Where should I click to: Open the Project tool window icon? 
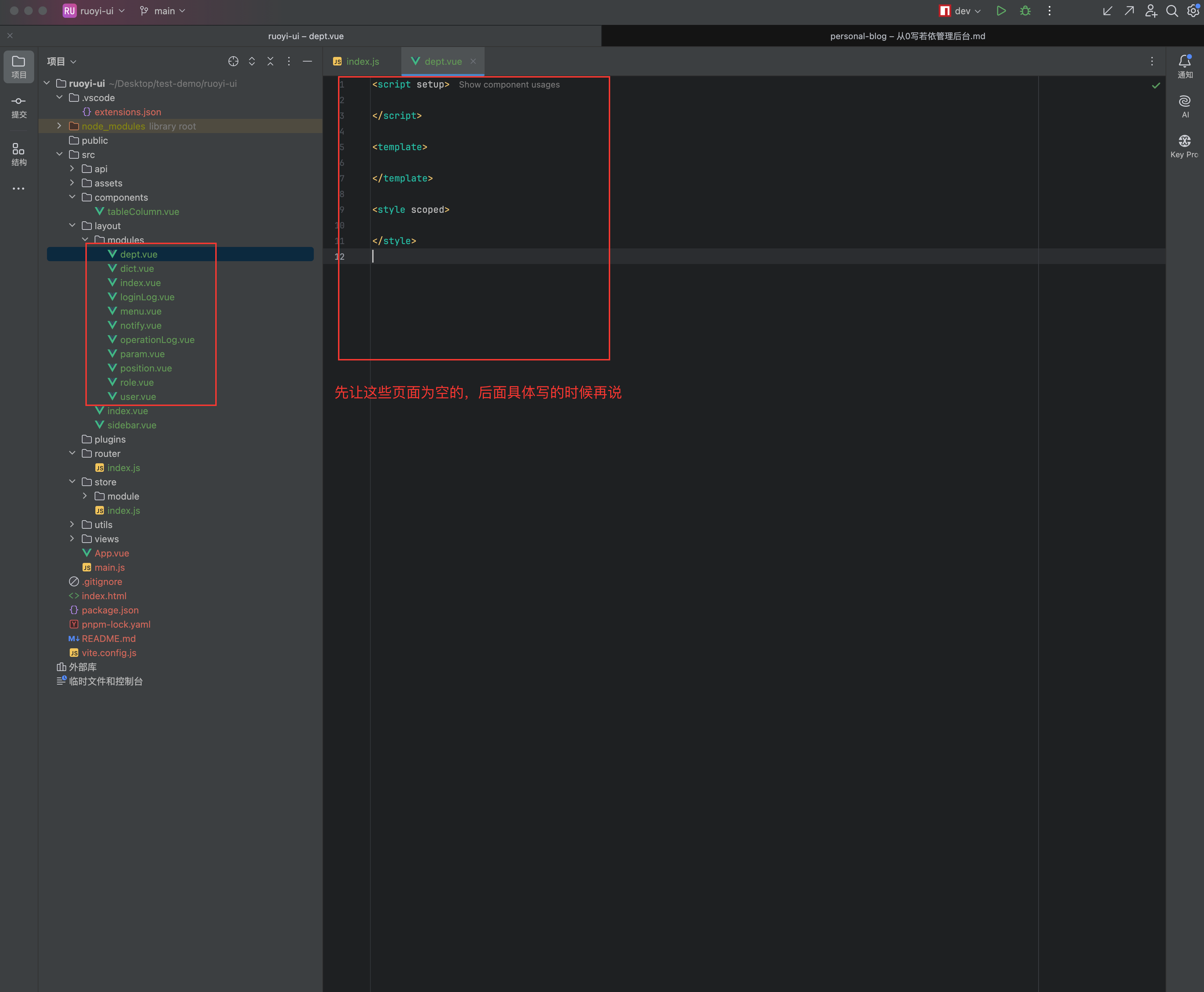18,66
